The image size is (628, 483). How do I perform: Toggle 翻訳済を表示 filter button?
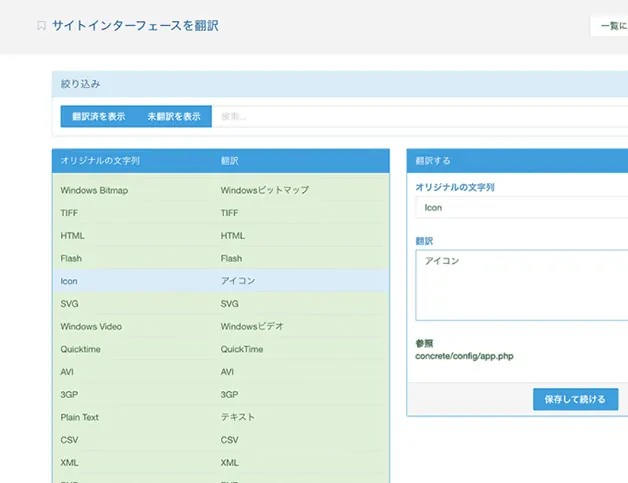pyautogui.click(x=99, y=117)
